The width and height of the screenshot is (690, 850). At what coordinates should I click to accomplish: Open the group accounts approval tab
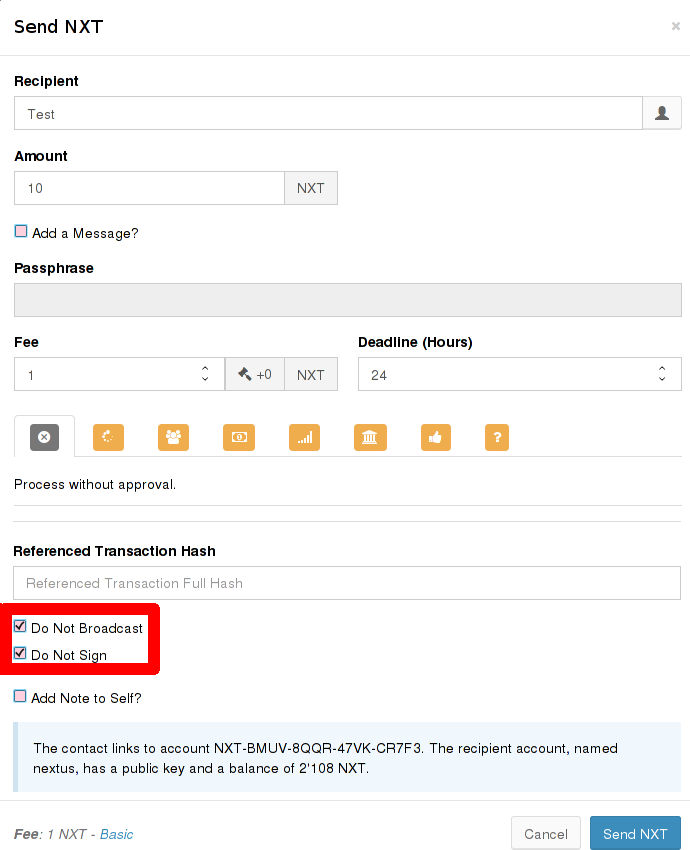(173, 437)
